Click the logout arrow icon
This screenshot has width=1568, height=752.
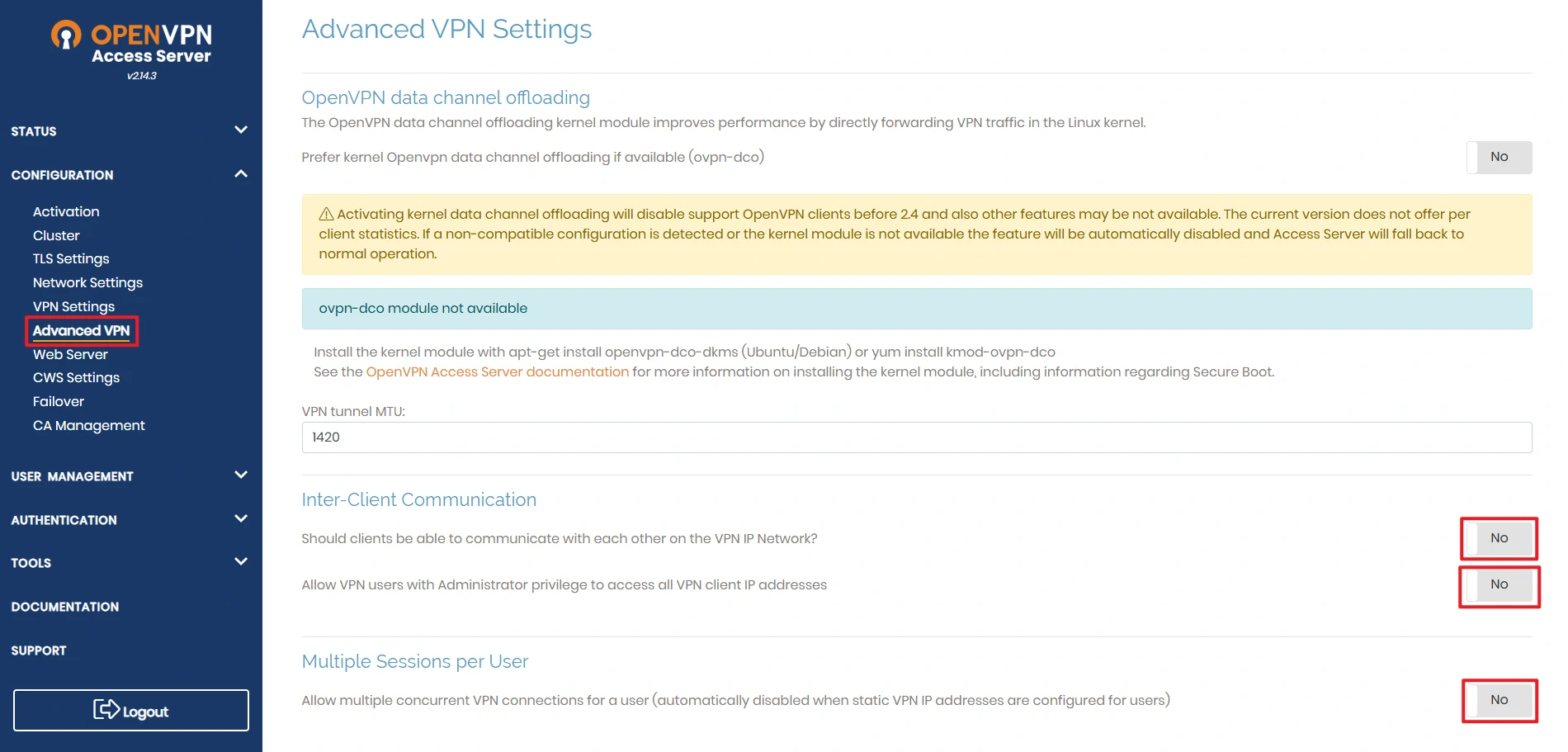(106, 709)
